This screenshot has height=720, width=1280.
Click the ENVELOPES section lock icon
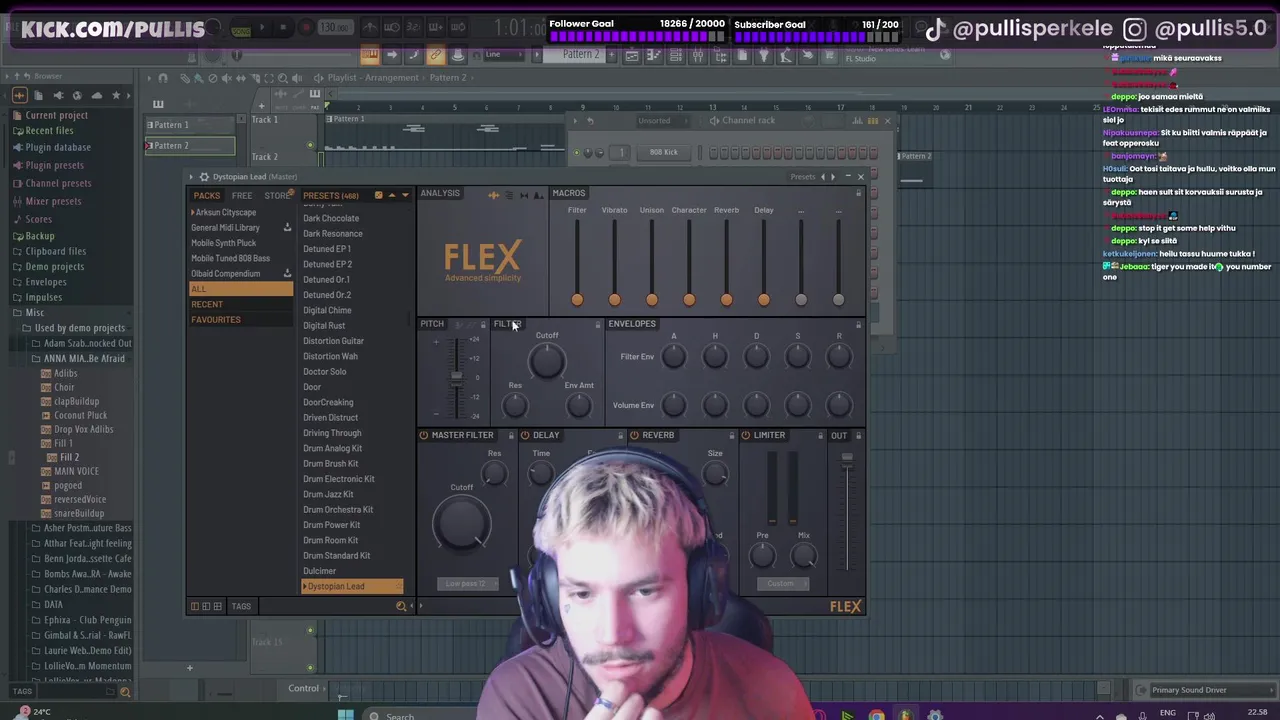[x=858, y=324]
